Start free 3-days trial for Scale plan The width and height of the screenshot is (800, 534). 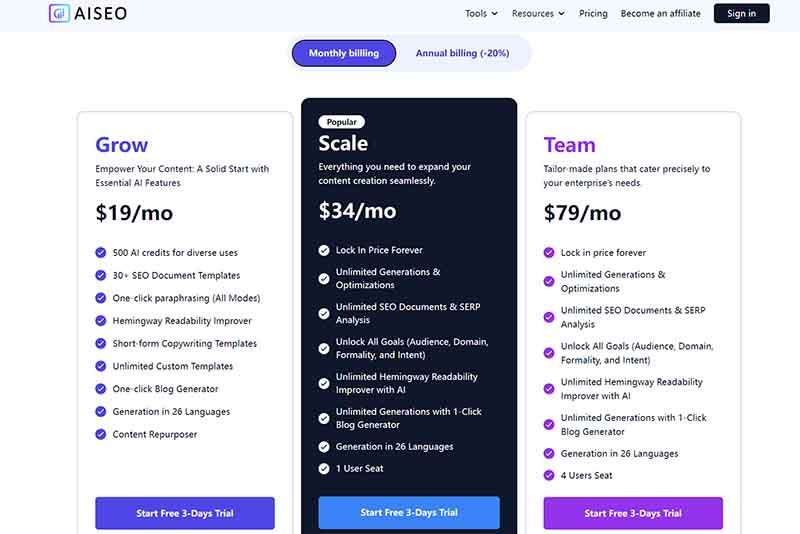tap(409, 513)
